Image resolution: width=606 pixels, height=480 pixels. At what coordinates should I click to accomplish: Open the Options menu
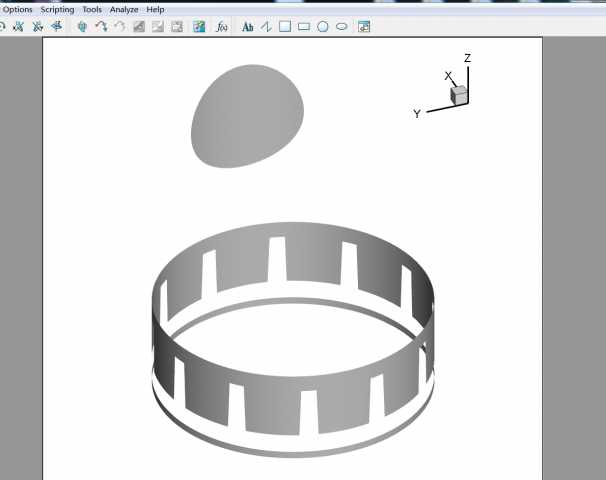[x=18, y=9]
